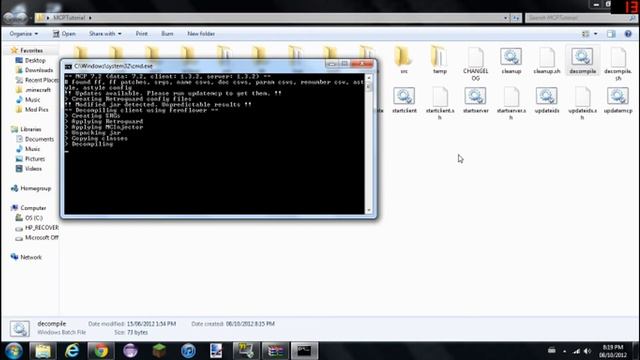Open the volume control in tray

587,351
